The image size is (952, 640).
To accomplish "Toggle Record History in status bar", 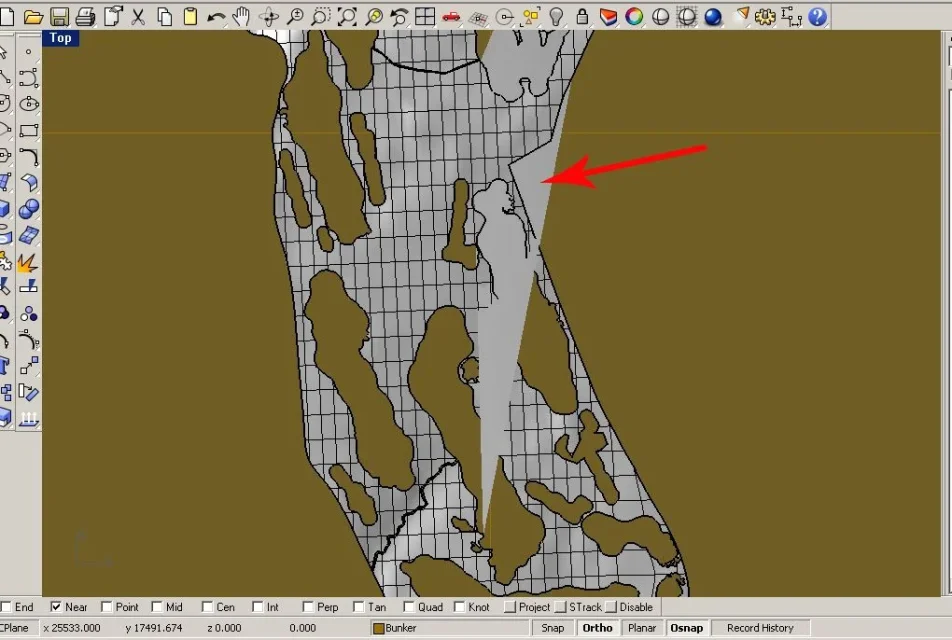I will 760,628.
